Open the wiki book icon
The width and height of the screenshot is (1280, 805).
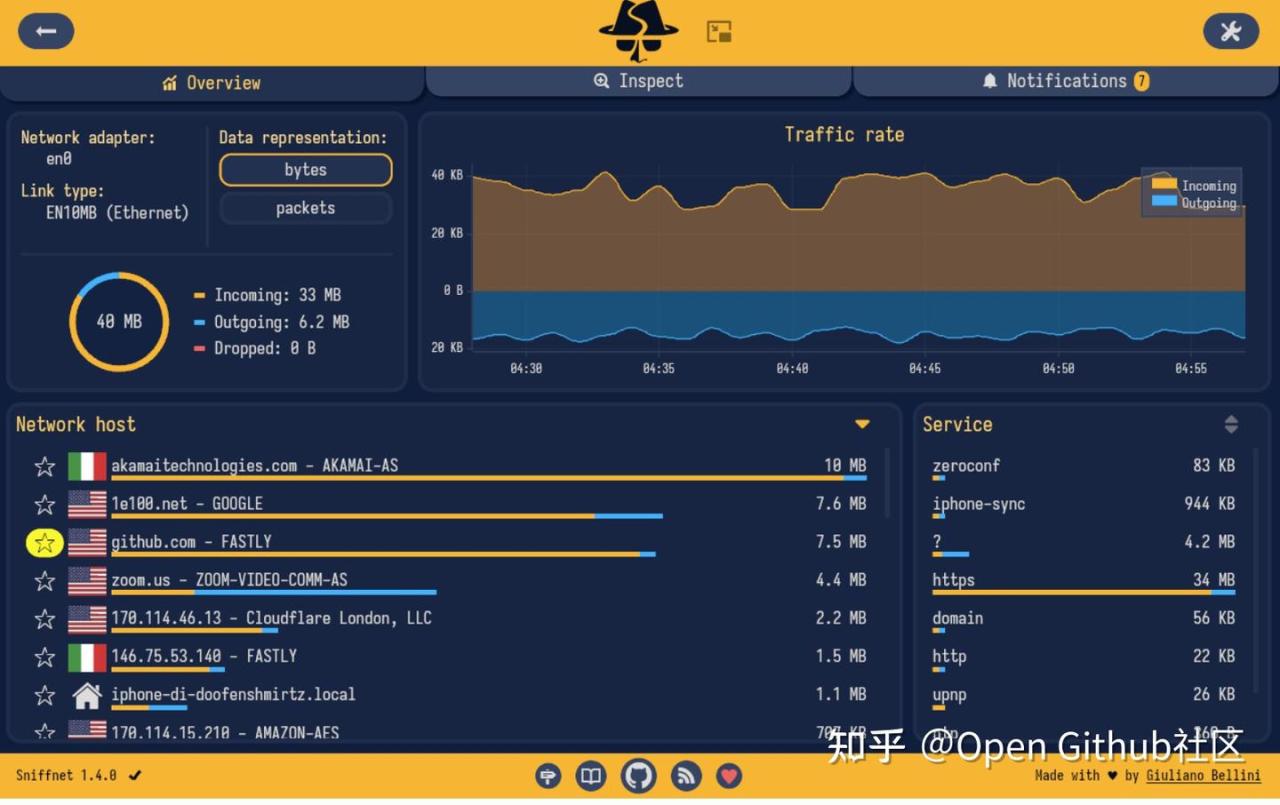click(591, 775)
